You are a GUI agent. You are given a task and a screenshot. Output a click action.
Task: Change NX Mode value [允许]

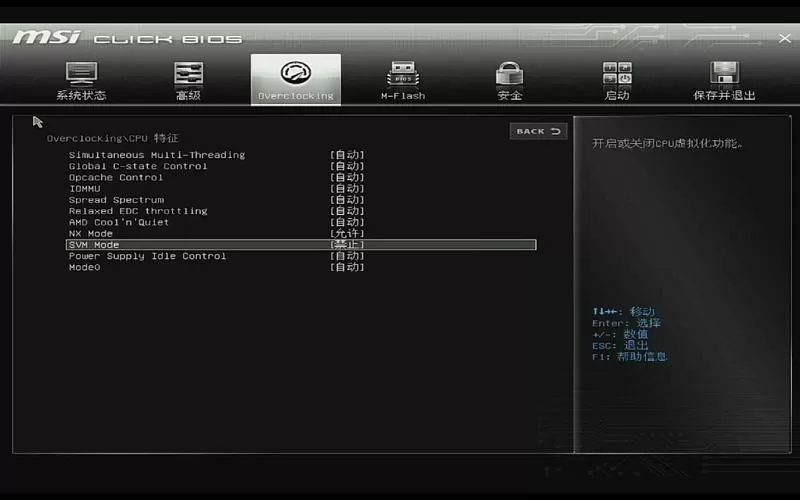pyautogui.click(x=347, y=233)
